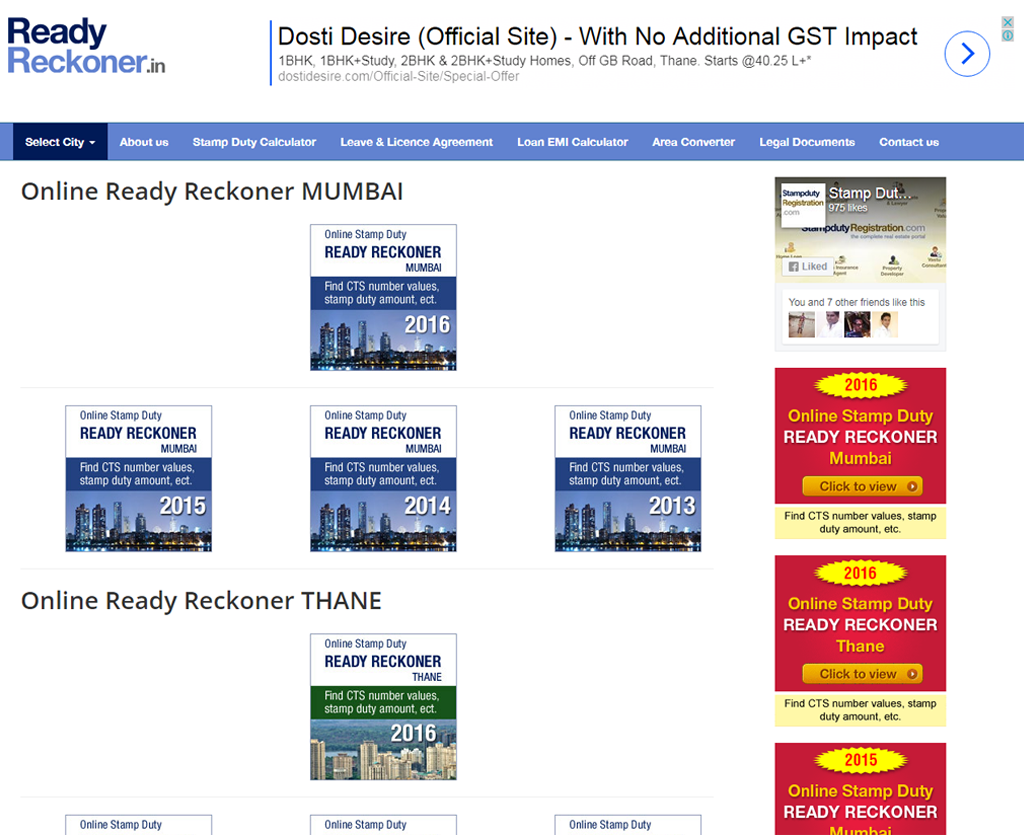
Task: Open Contact us page
Action: point(908,142)
